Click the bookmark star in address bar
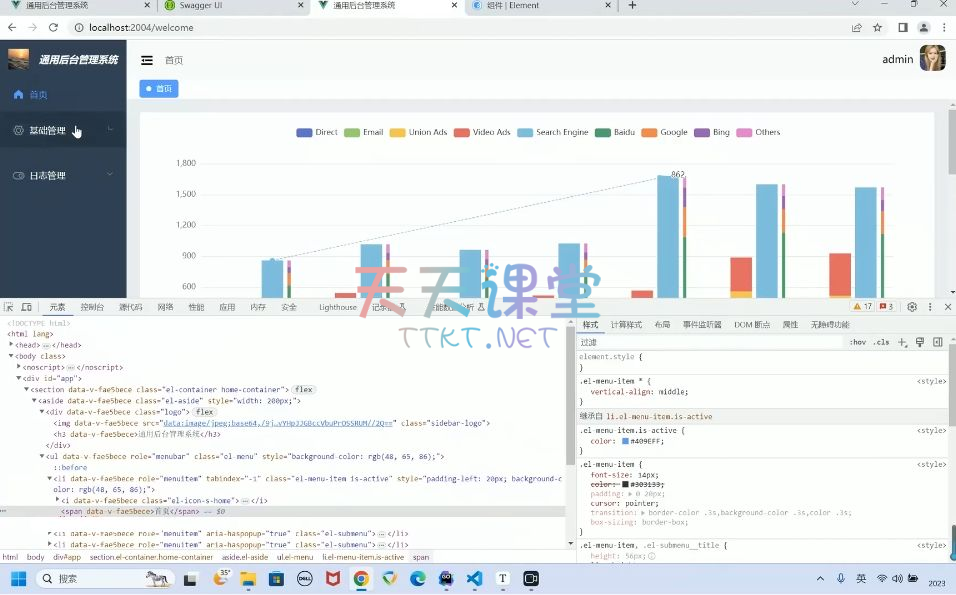Viewport: 956px width, 595px height. 878,27
